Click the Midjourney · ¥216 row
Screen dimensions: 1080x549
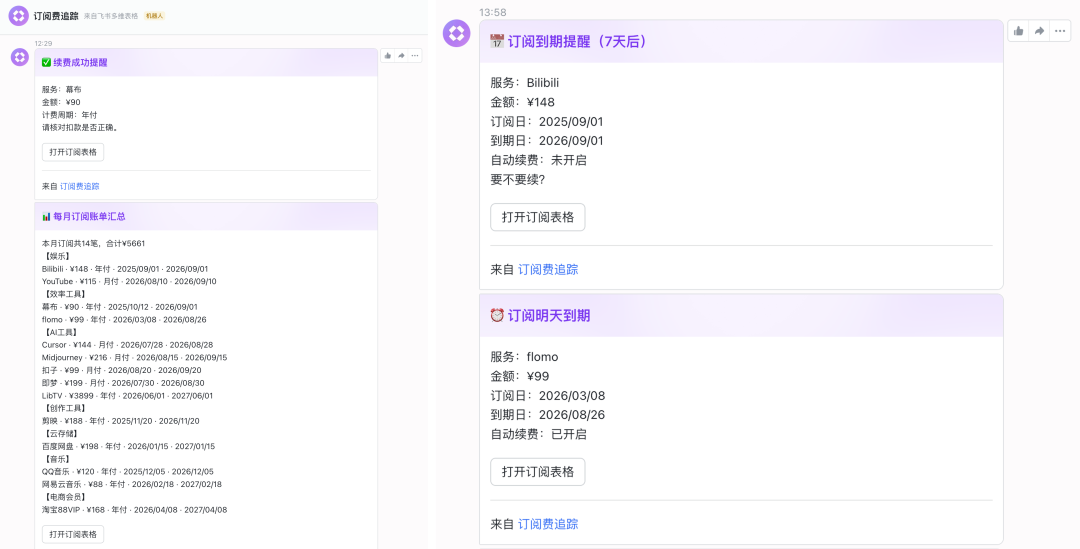(134, 358)
